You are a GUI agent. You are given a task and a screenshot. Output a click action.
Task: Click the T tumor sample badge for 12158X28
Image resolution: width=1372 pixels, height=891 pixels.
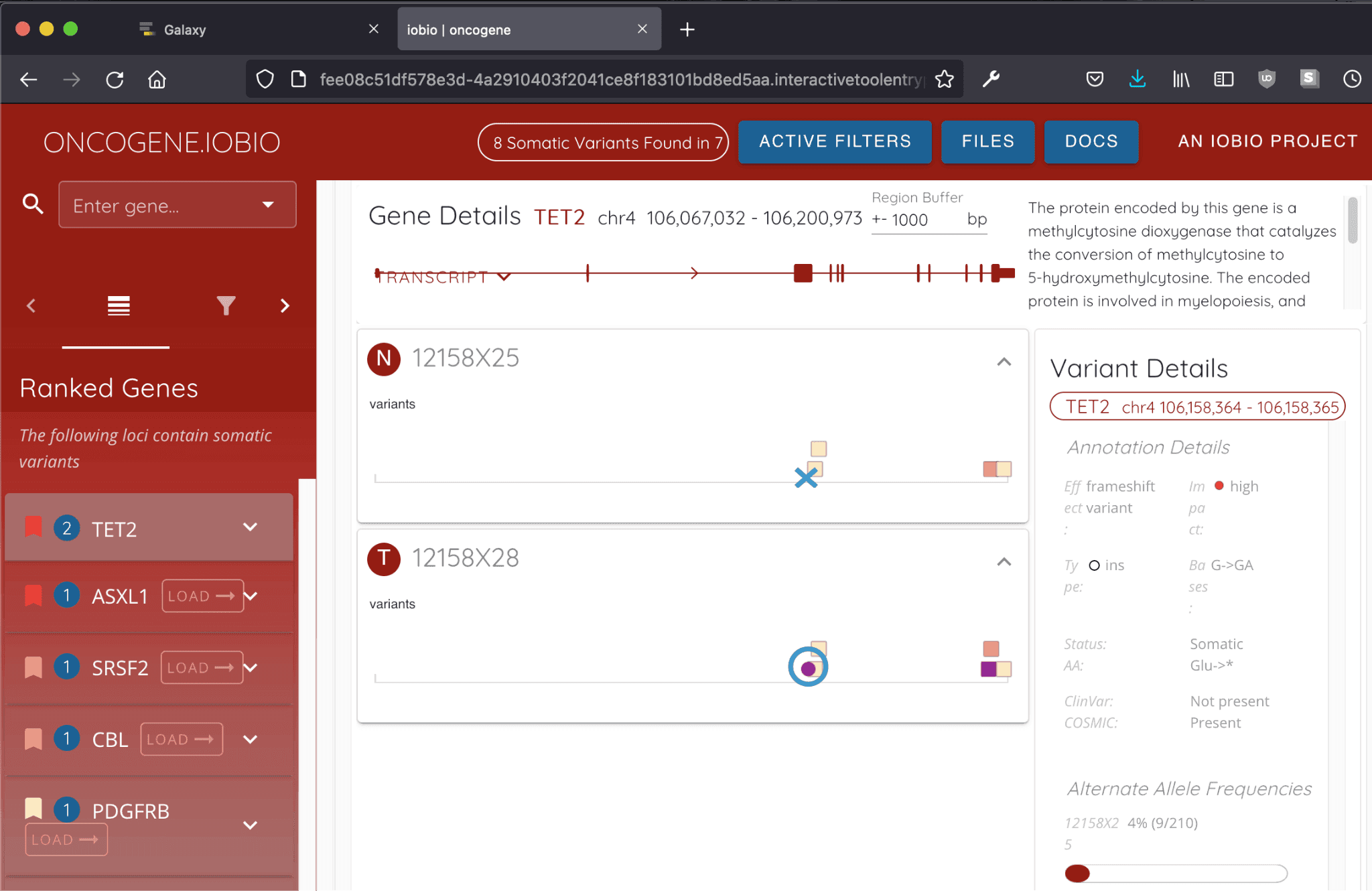click(384, 559)
